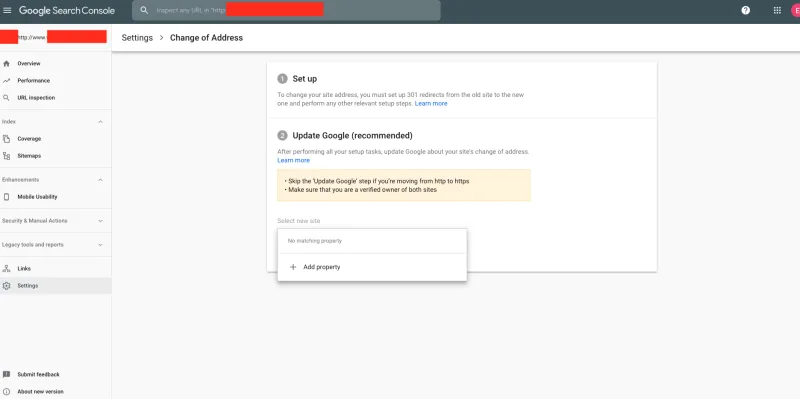Click the Links network icon

point(6,268)
